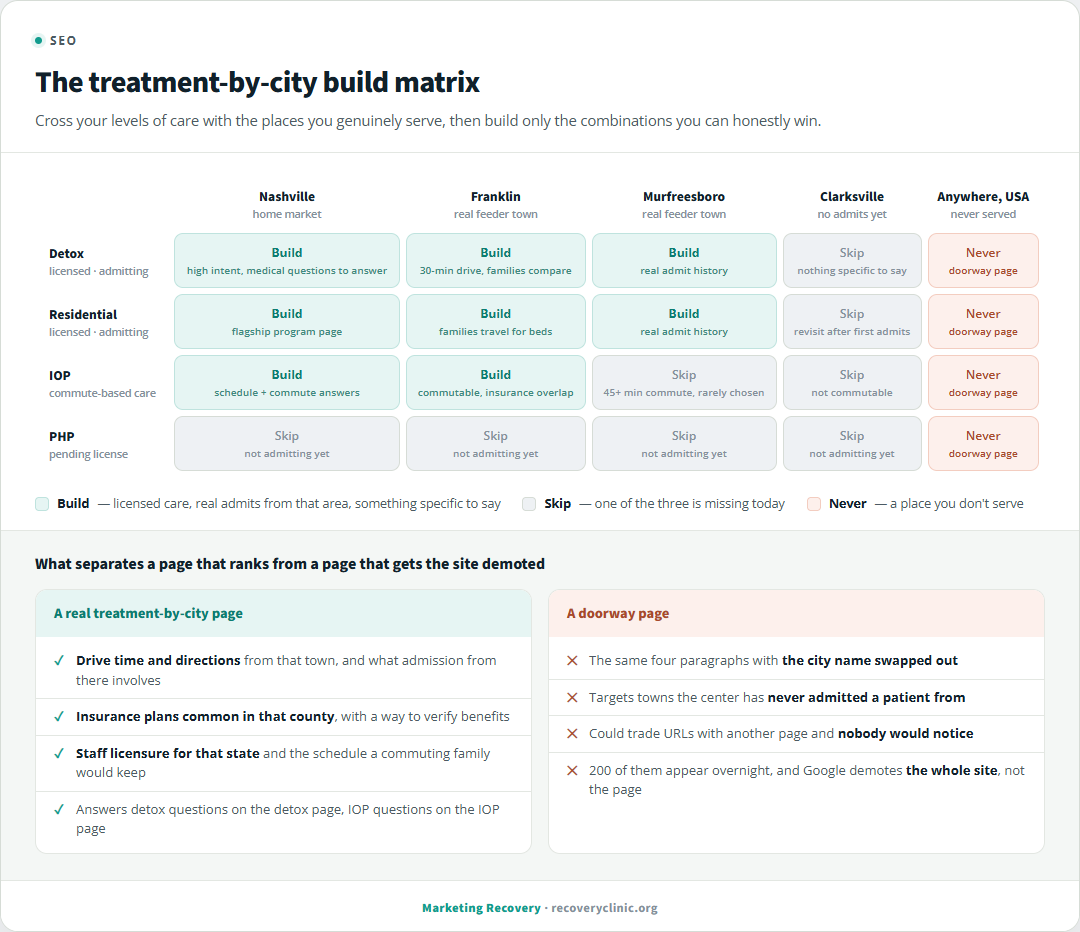Select Residential Nashville 'flagship program page' cell
The height and width of the screenshot is (932, 1080).
(x=287, y=322)
